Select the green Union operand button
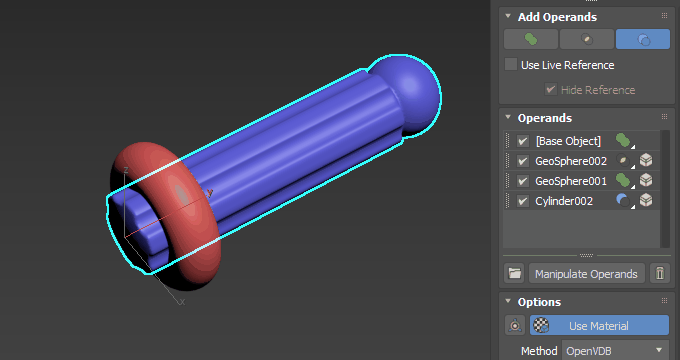This screenshot has width=680, height=360. click(531, 39)
